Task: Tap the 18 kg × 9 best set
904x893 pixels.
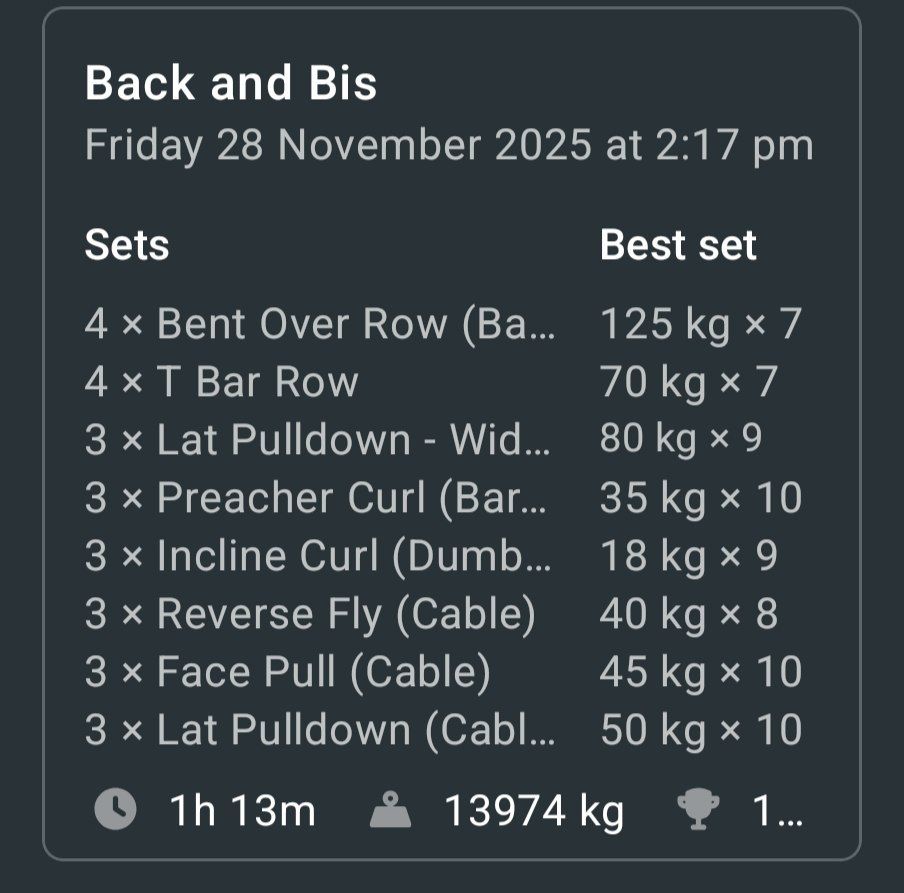Action: 688,556
